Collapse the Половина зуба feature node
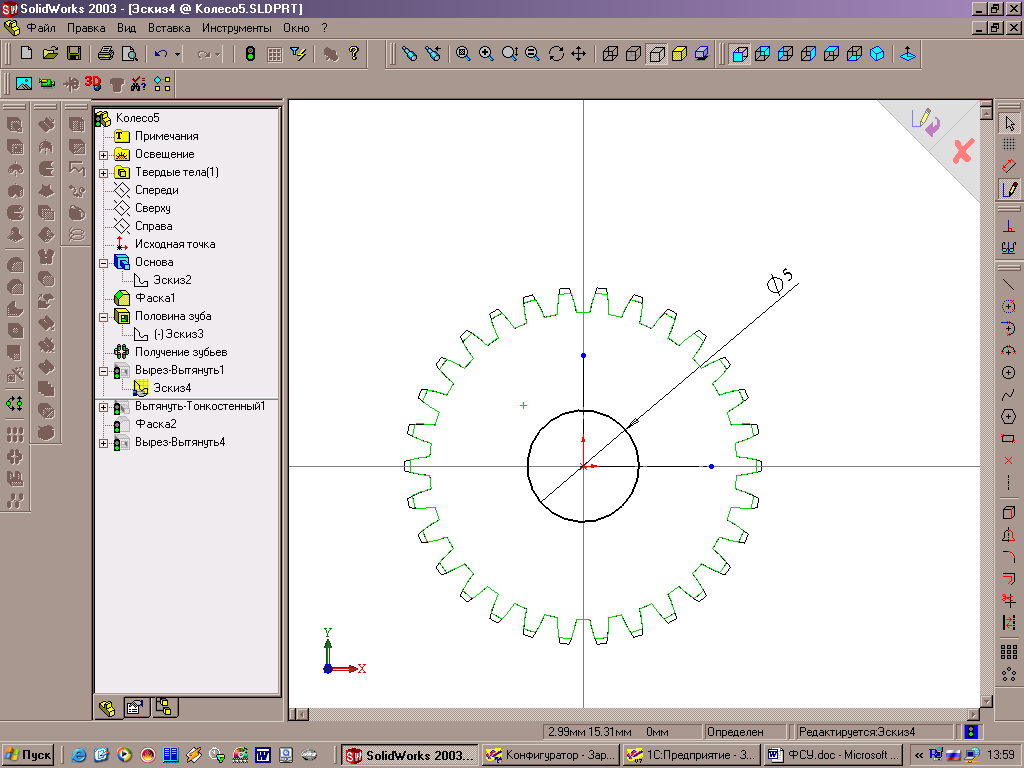 [103, 317]
